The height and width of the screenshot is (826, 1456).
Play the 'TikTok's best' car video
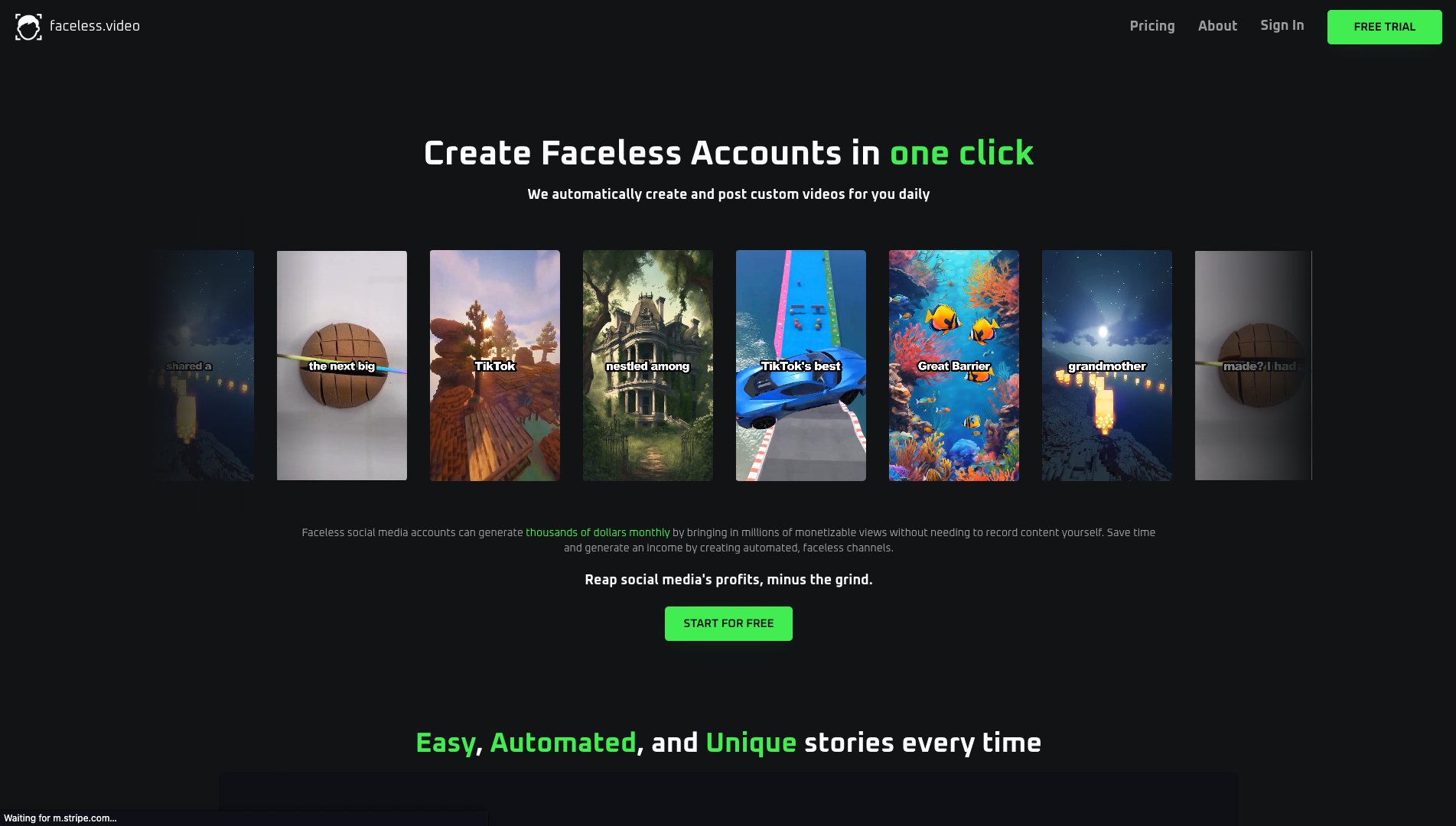[x=801, y=366]
